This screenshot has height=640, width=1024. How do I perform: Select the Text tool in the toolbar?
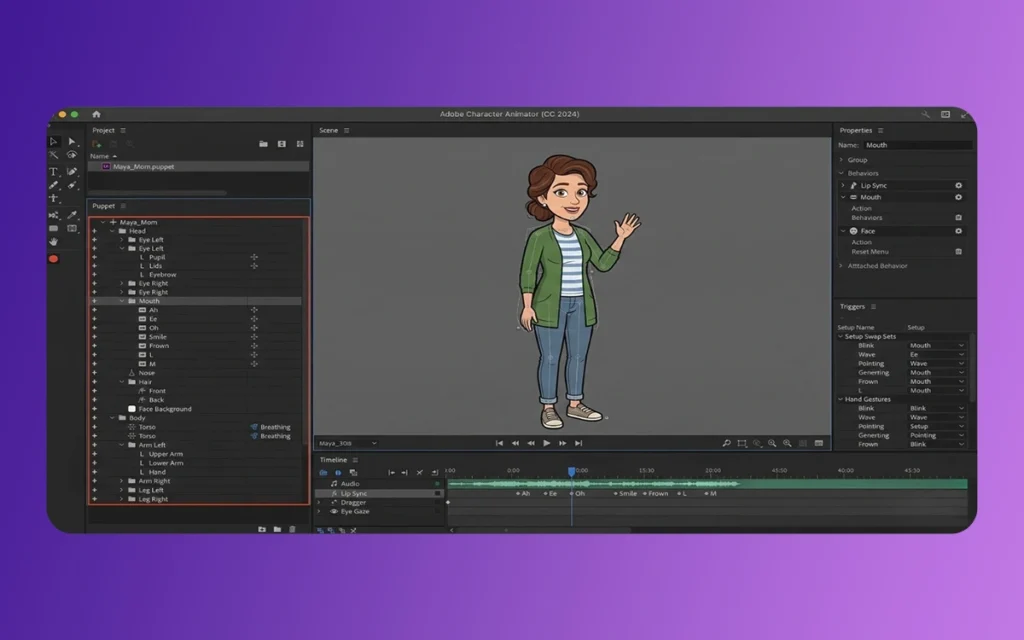pyautogui.click(x=53, y=171)
